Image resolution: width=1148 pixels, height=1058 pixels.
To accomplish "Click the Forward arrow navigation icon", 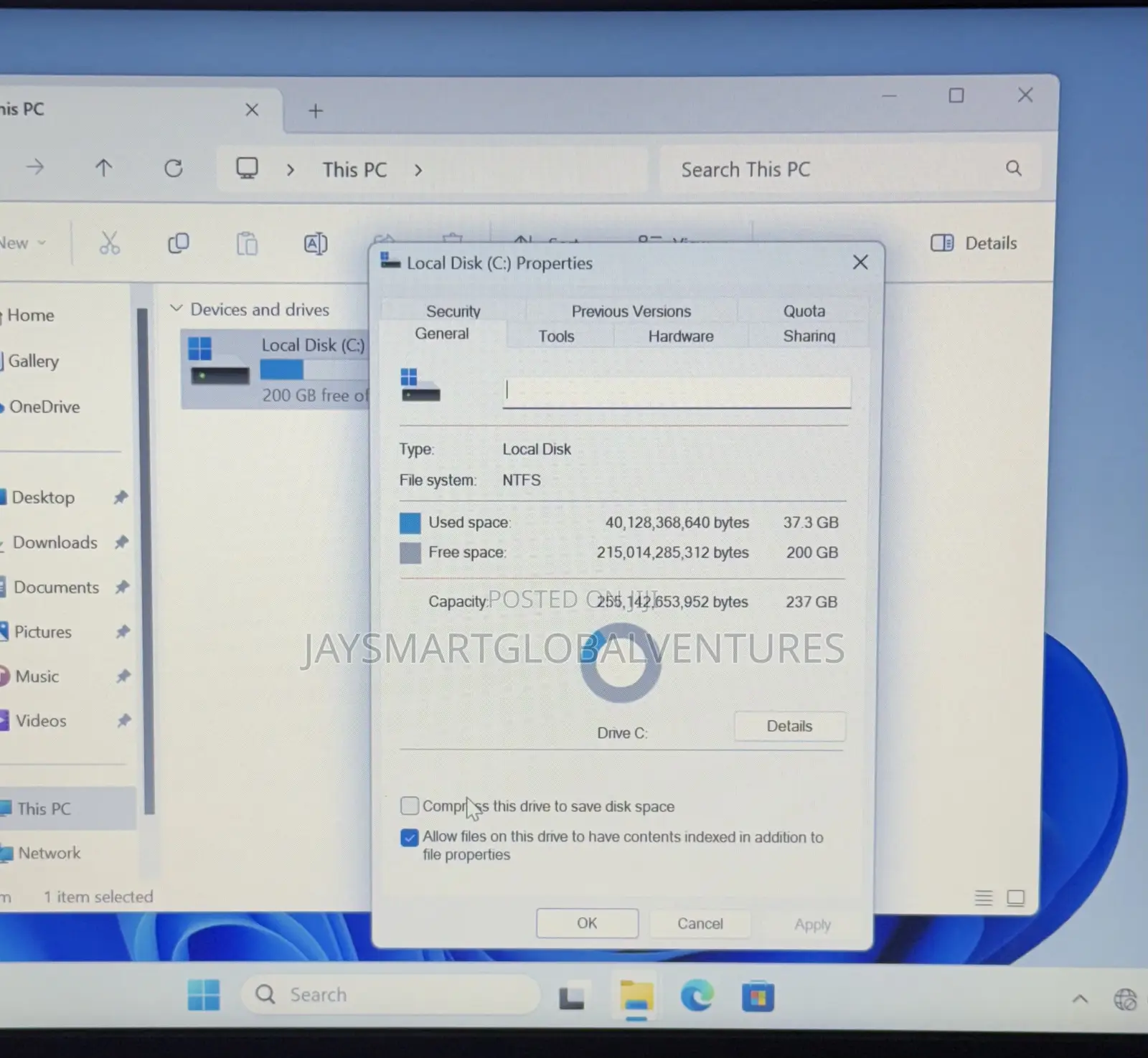I will pyautogui.click(x=35, y=167).
